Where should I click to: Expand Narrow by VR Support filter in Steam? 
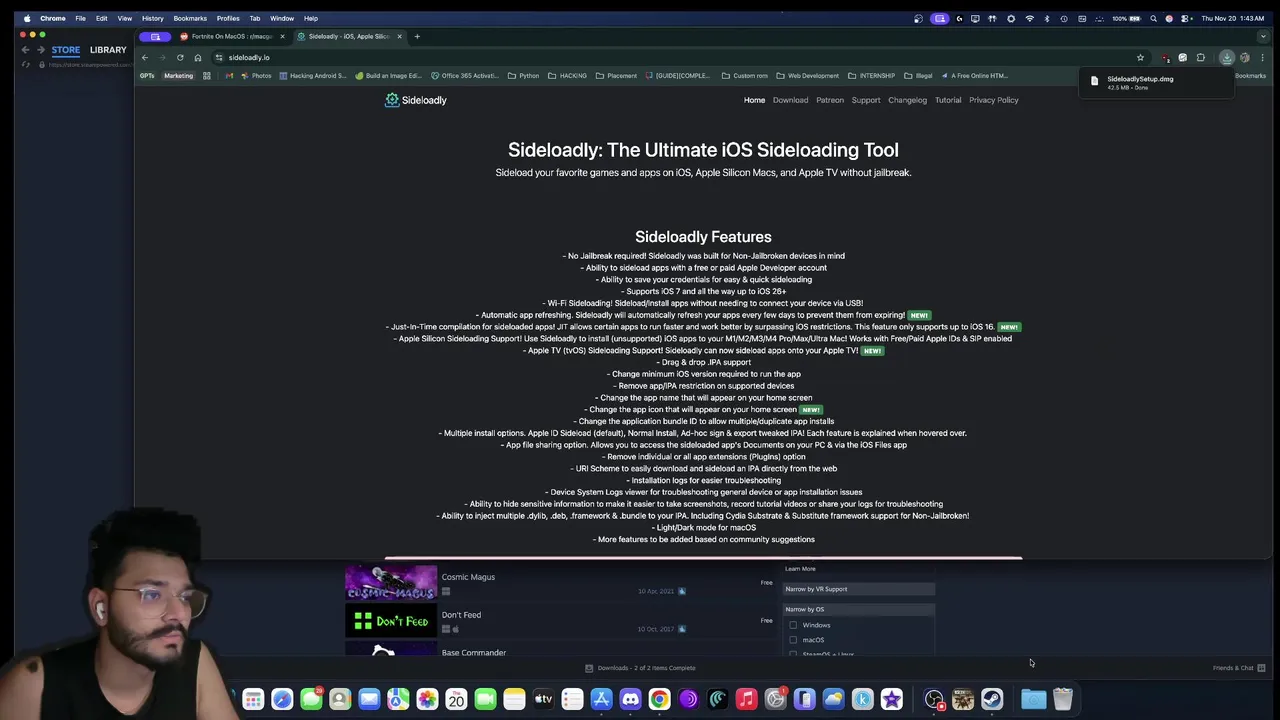point(858,589)
